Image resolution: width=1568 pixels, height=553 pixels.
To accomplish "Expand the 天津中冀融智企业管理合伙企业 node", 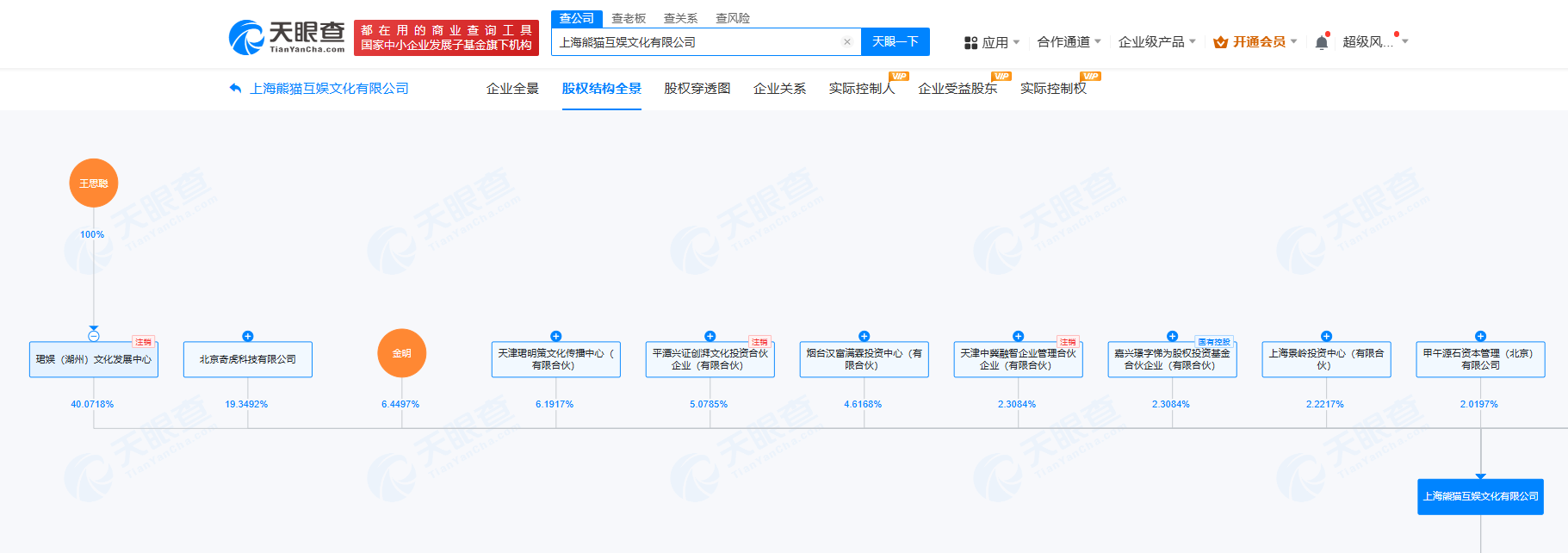I will pos(1019,336).
